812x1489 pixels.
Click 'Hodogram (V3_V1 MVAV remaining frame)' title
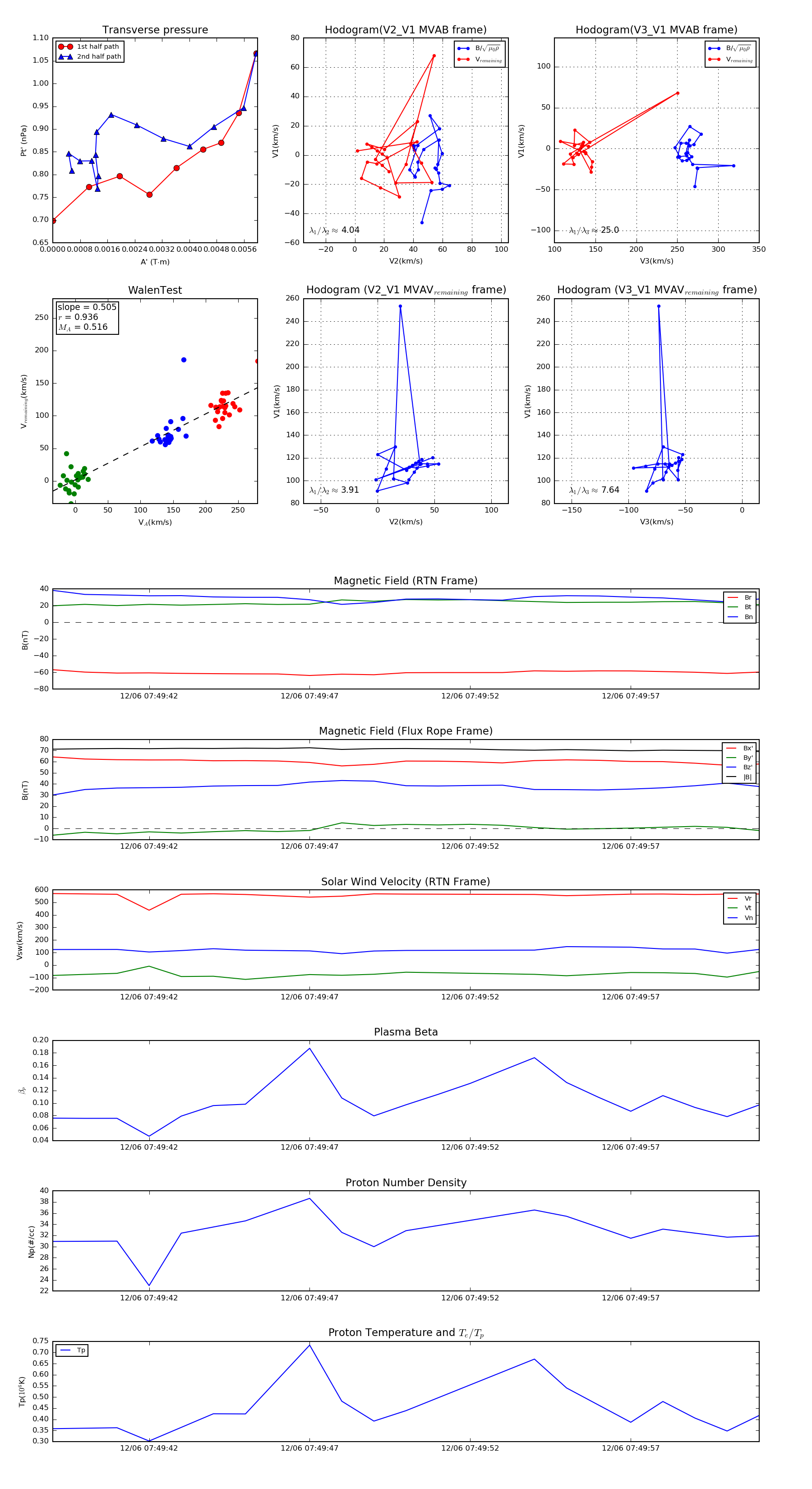click(x=656, y=290)
